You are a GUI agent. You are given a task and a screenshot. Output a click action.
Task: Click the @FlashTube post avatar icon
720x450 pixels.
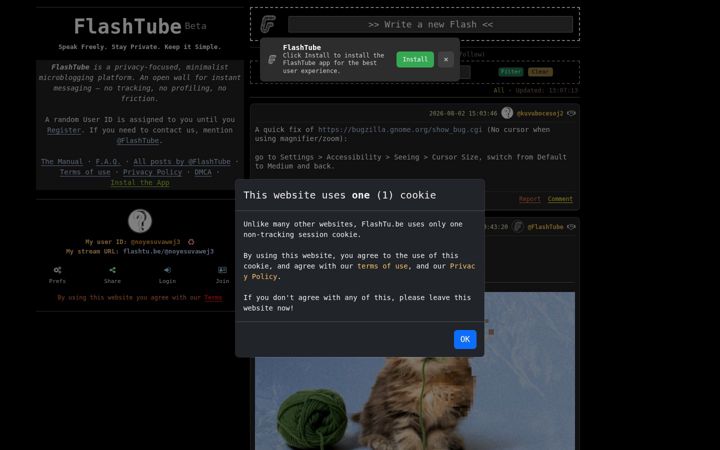pyautogui.click(x=518, y=226)
